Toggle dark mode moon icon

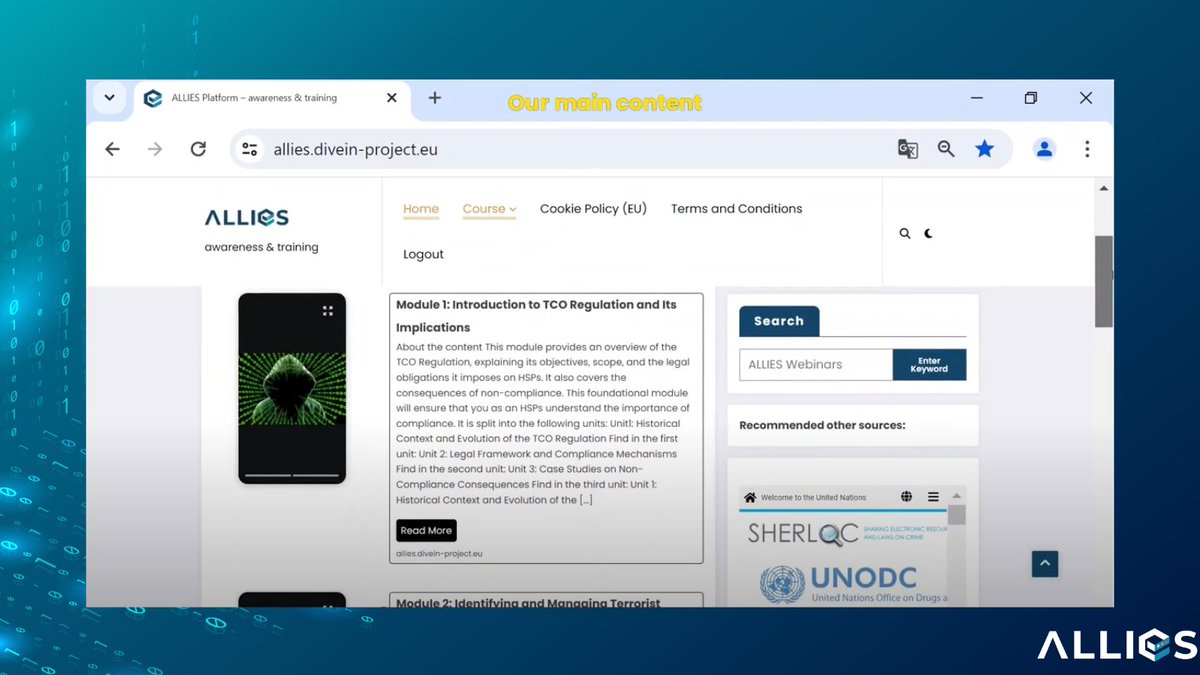coord(929,233)
